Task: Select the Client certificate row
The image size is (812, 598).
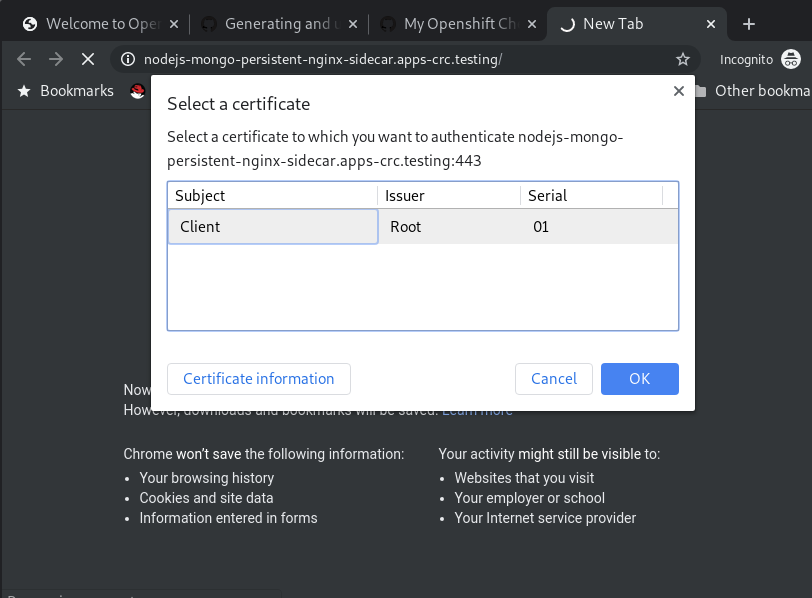Action: [x=423, y=227]
